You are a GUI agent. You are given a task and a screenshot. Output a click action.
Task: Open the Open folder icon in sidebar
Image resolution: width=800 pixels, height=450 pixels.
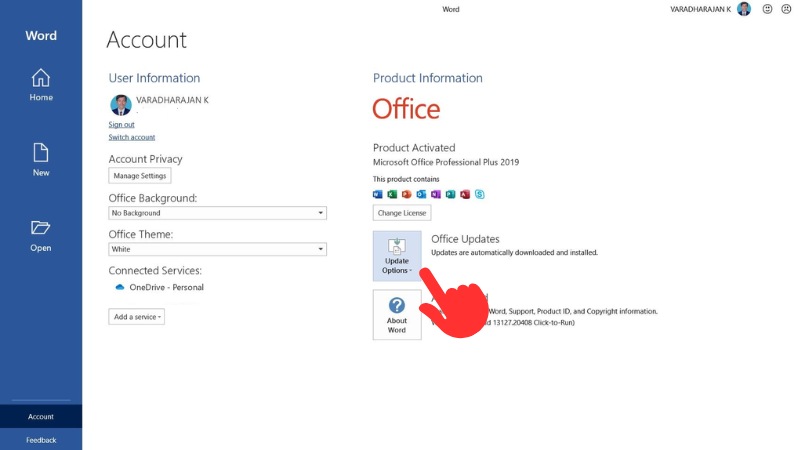[x=41, y=234]
